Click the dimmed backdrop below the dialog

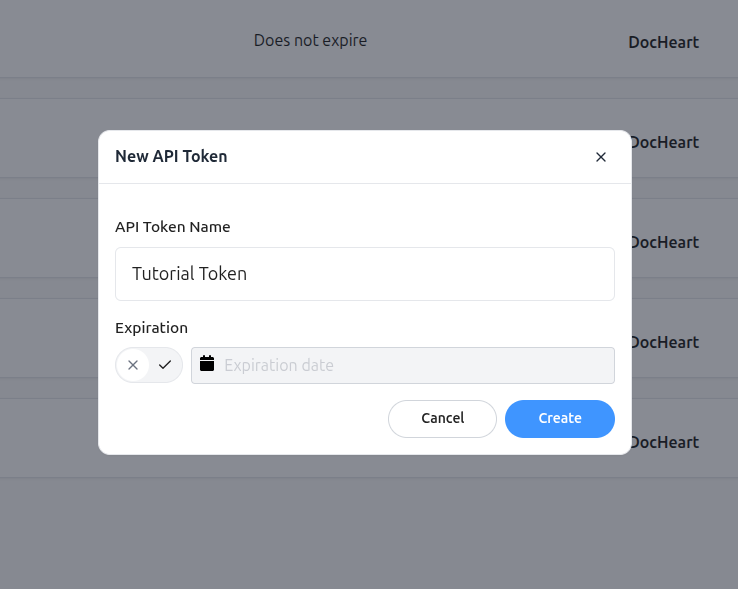(x=369, y=530)
